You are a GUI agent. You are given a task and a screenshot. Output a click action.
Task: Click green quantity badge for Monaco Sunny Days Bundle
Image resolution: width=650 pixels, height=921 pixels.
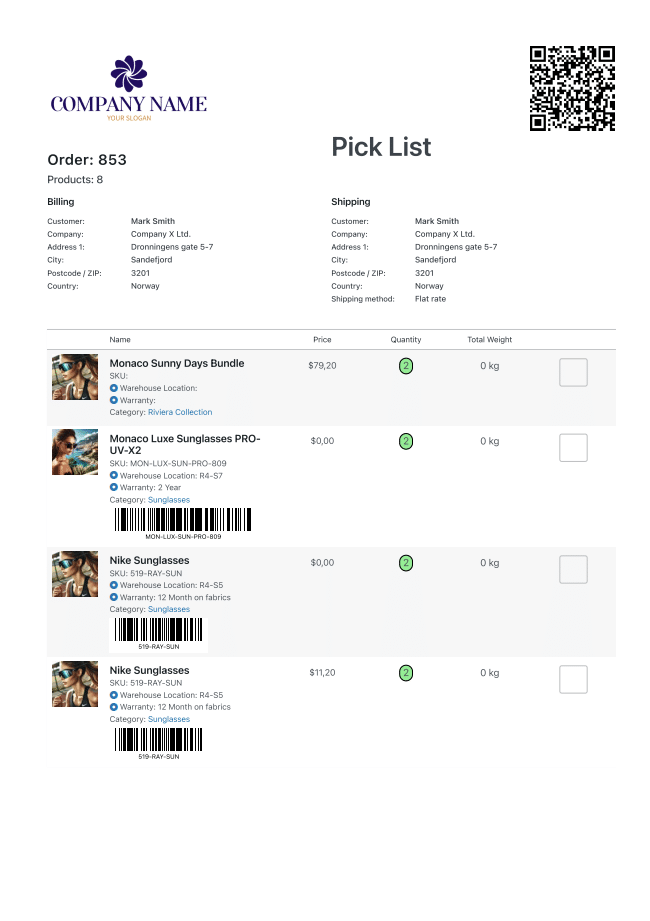click(406, 366)
